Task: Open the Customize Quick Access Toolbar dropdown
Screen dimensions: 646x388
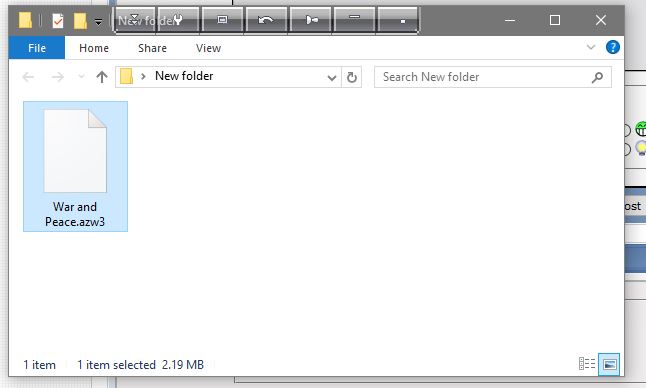Action: click(x=98, y=21)
